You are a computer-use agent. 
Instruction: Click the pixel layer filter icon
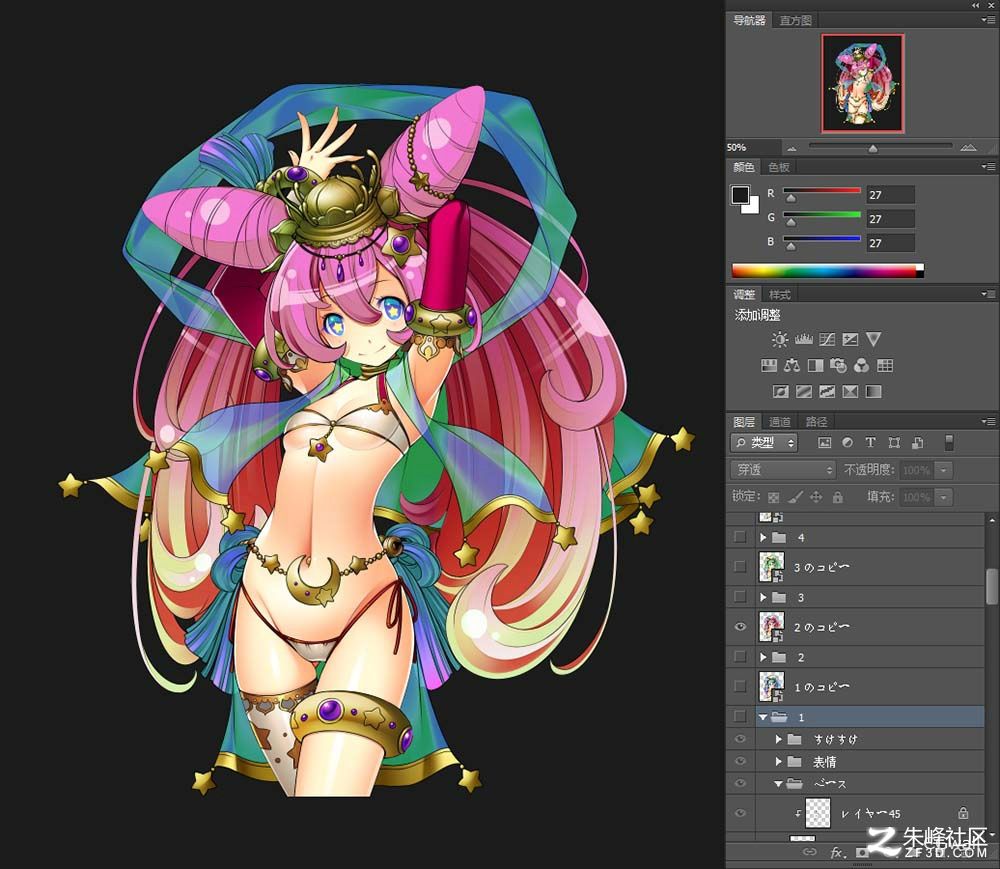pos(825,442)
